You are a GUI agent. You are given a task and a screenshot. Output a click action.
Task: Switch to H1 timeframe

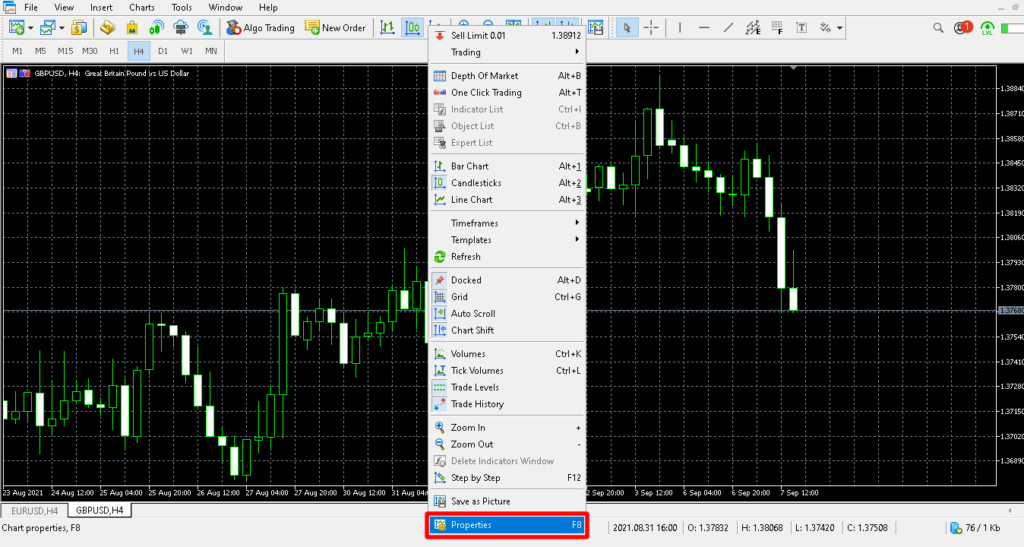pos(114,51)
